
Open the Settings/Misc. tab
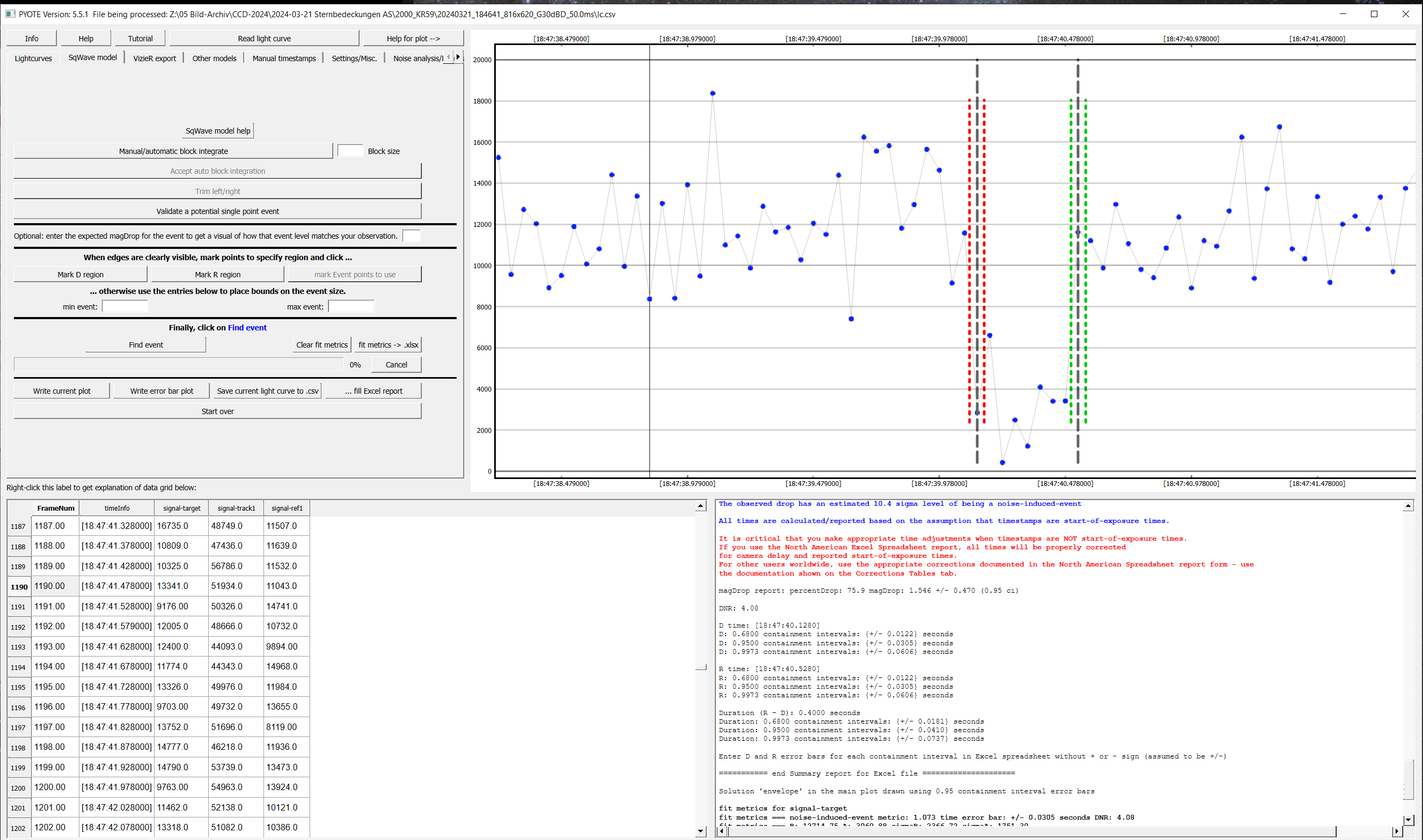pos(354,58)
